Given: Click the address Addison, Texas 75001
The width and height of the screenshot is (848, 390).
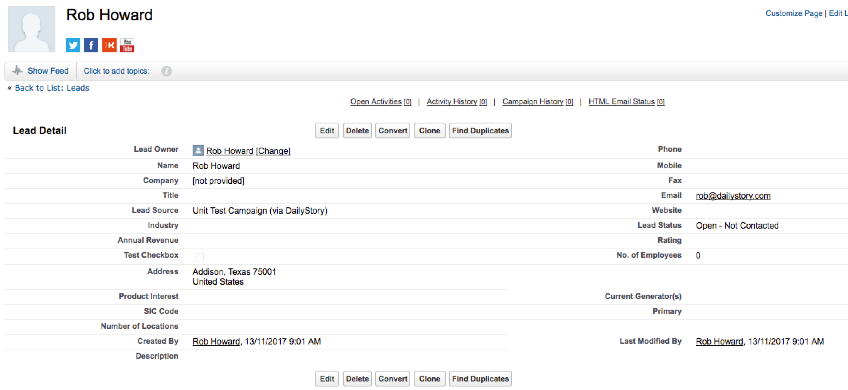Looking at the screenshot, I should point(234,272).
